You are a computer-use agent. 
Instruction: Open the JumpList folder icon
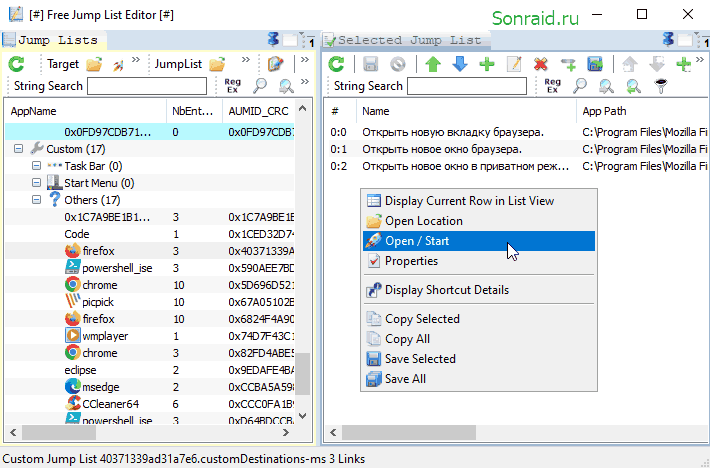[x=217, y=64]
